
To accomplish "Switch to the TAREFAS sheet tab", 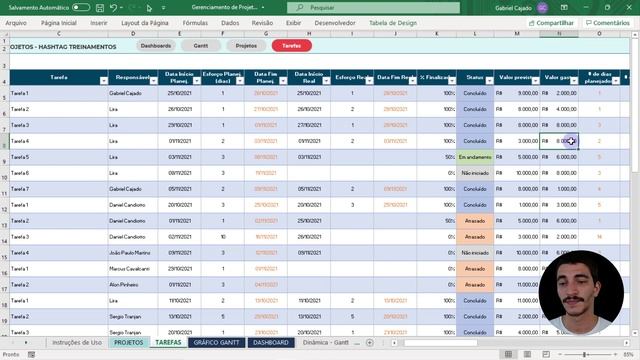I will (x=168, y=342).
